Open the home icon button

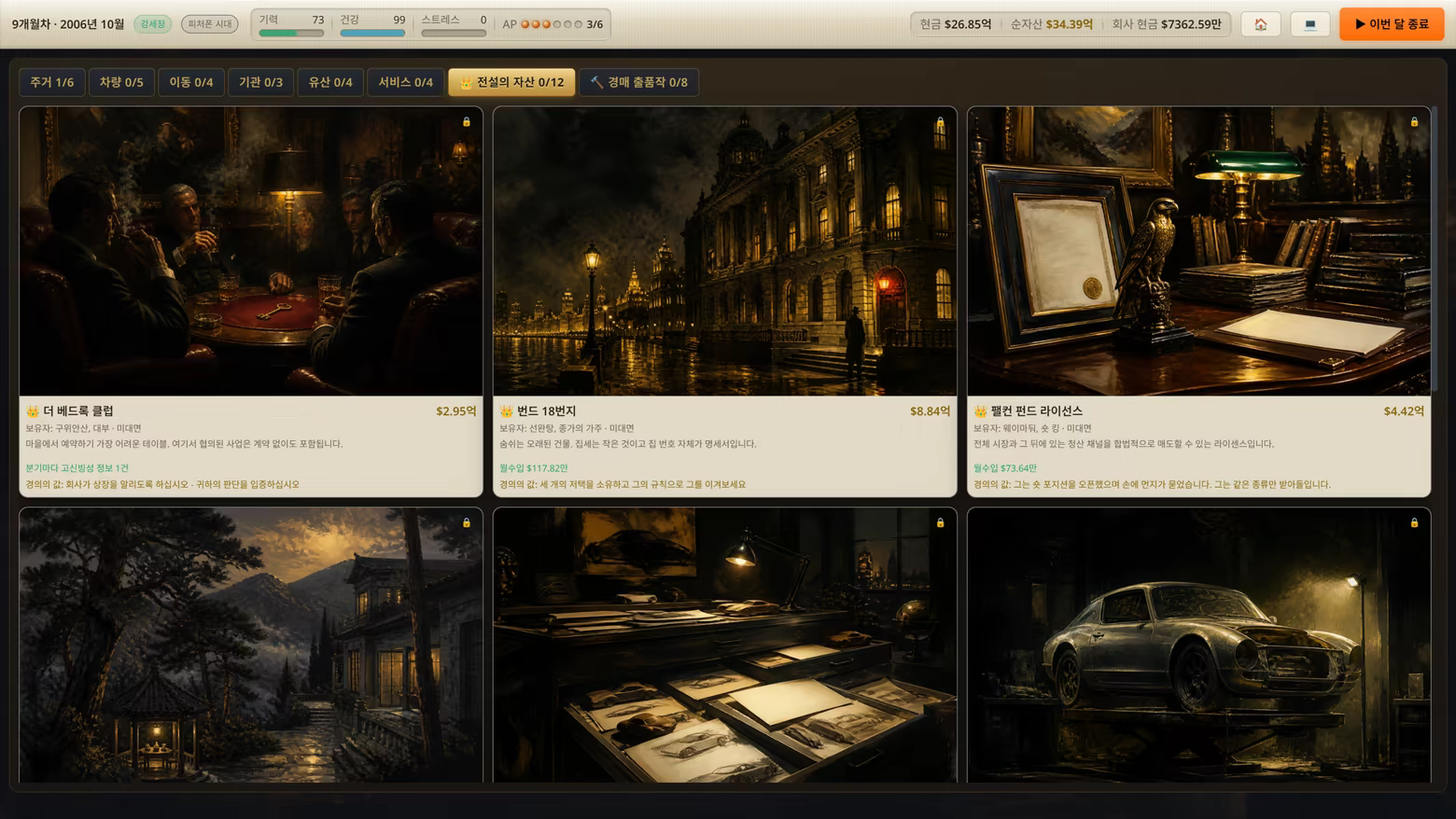coord(1260,24)
